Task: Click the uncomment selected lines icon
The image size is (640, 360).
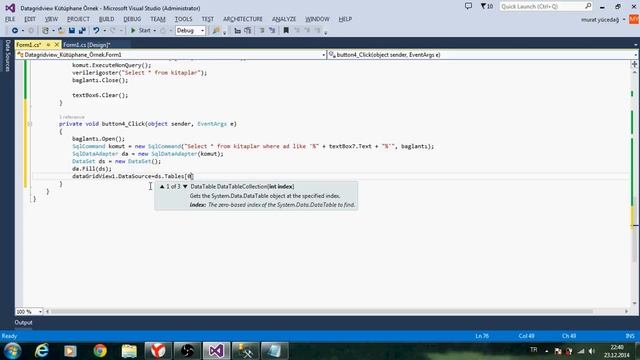Action: point(272,31)
